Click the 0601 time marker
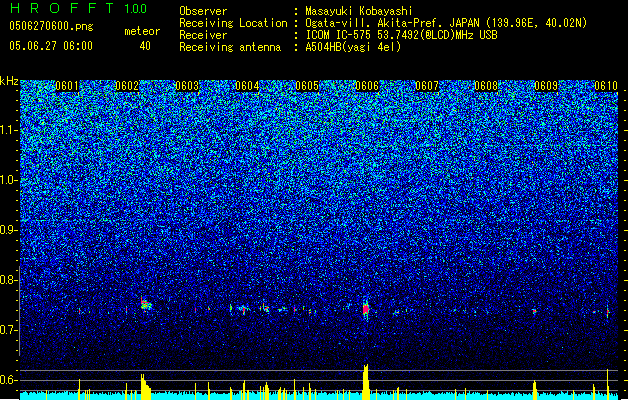The image size is (629, 400). point(67,86)
